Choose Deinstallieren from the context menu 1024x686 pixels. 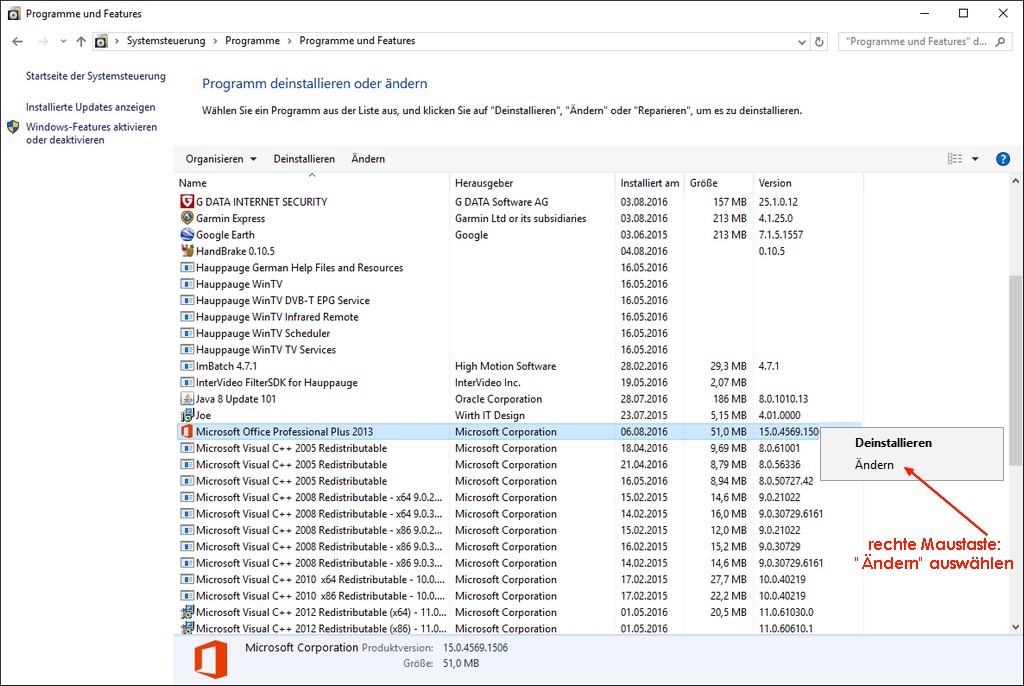click(x=893, y=442)
